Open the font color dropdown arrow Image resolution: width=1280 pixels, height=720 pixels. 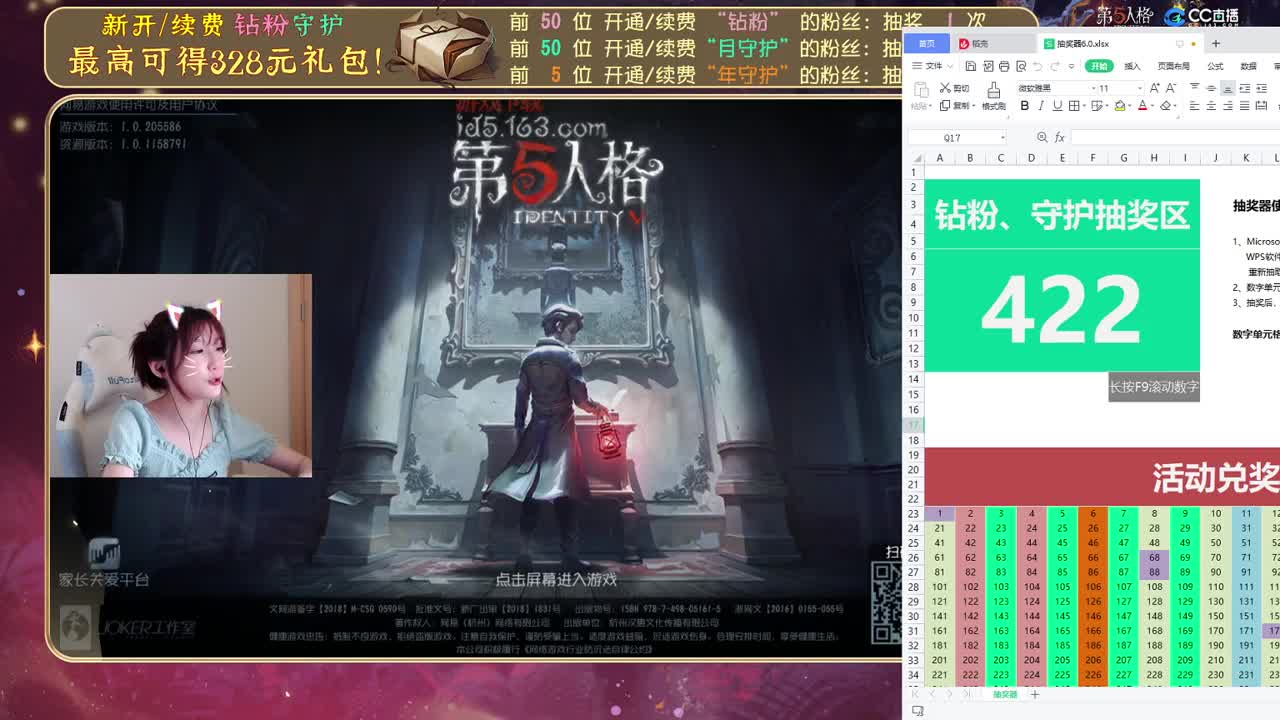[1153, 106]
